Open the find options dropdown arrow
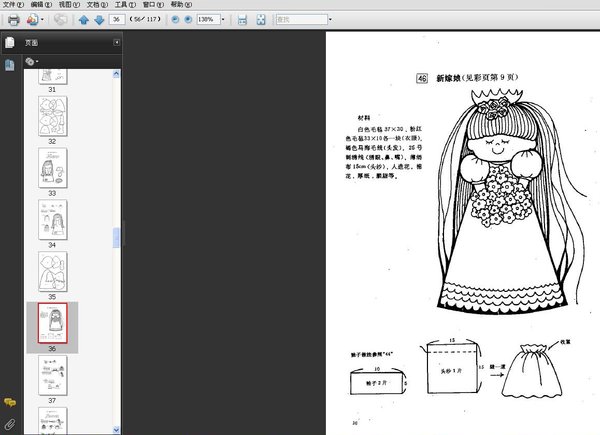 pyautogui.click(x=330, y=19)
